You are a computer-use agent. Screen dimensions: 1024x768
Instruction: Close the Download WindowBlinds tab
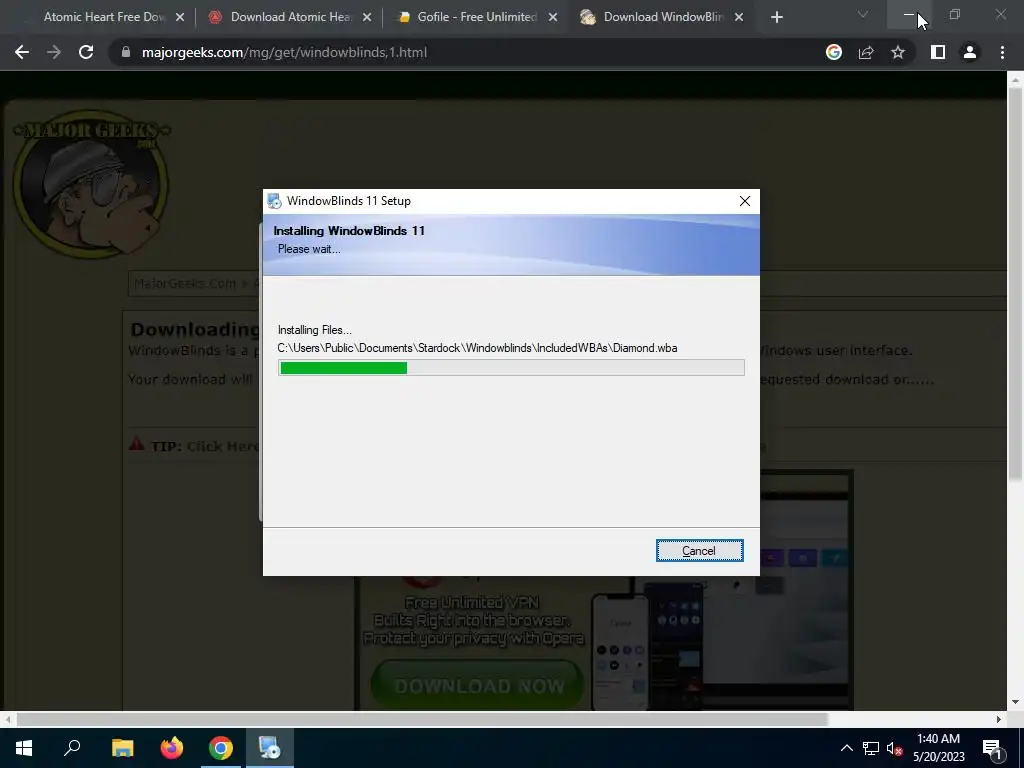coord(739,18)
